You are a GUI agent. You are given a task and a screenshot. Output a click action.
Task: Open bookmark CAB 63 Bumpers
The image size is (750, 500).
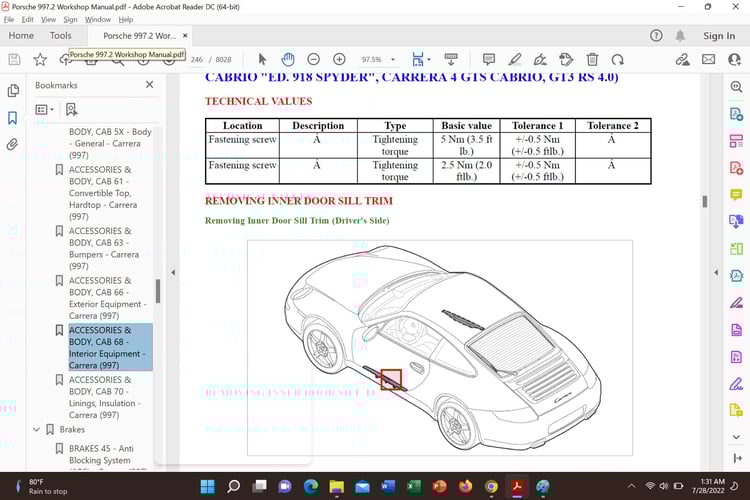[x=104, y=248]
